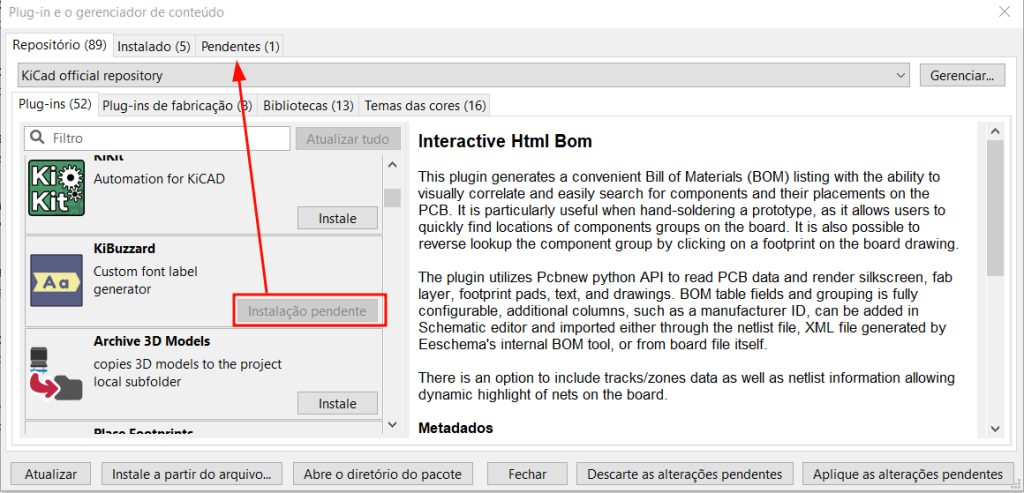Click the KiBuzzard plugin icon
Screen dimensions: 1024x493
click(x=56, y=281)
